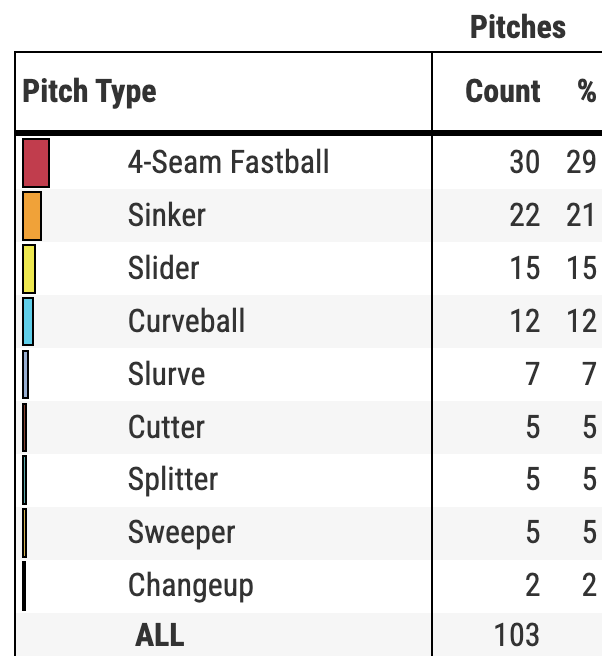Screen dimensions: 602x656
Task: Click the blue Curveball color bar
Action: [28, 322]
